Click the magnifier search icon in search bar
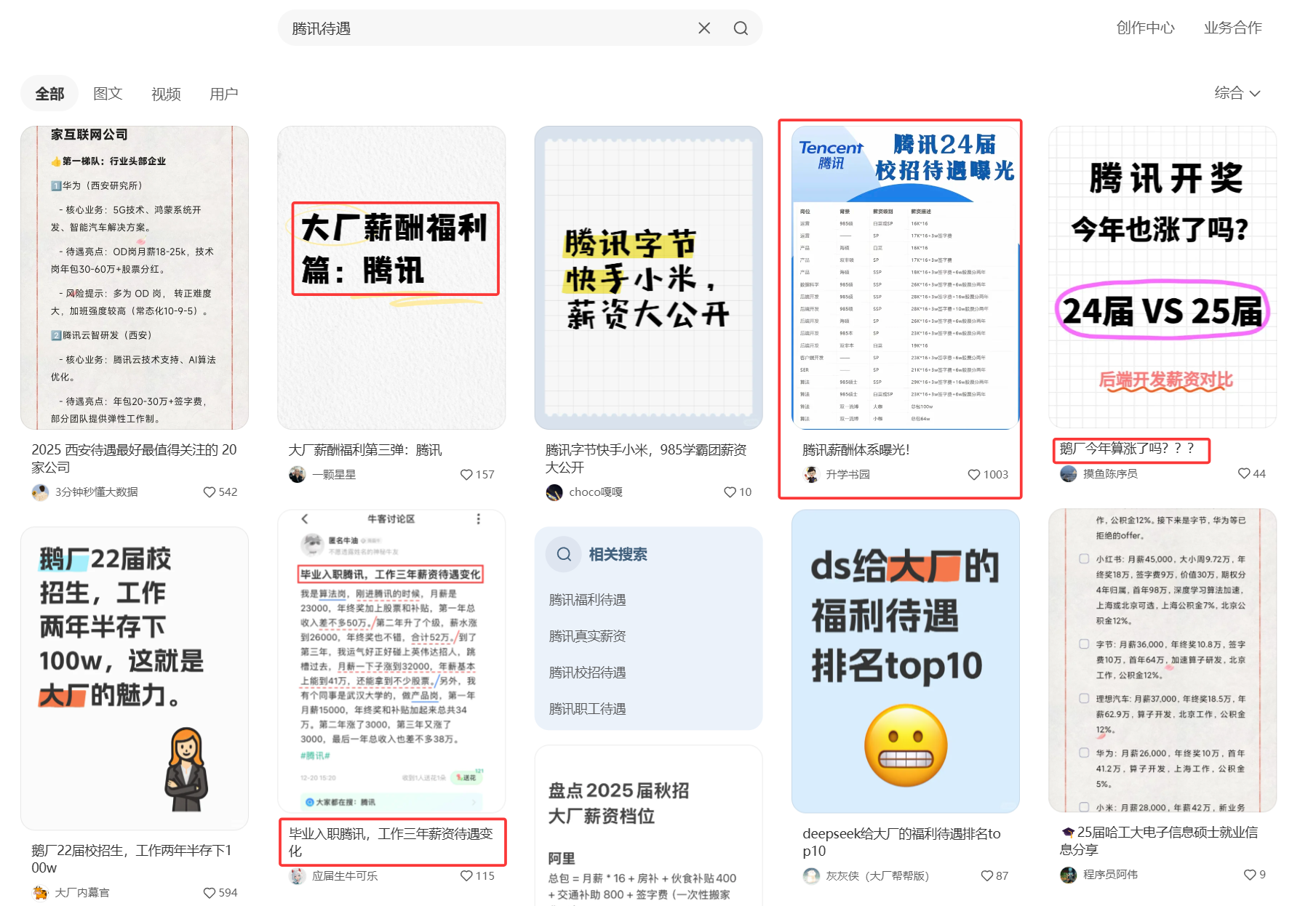 741,28
